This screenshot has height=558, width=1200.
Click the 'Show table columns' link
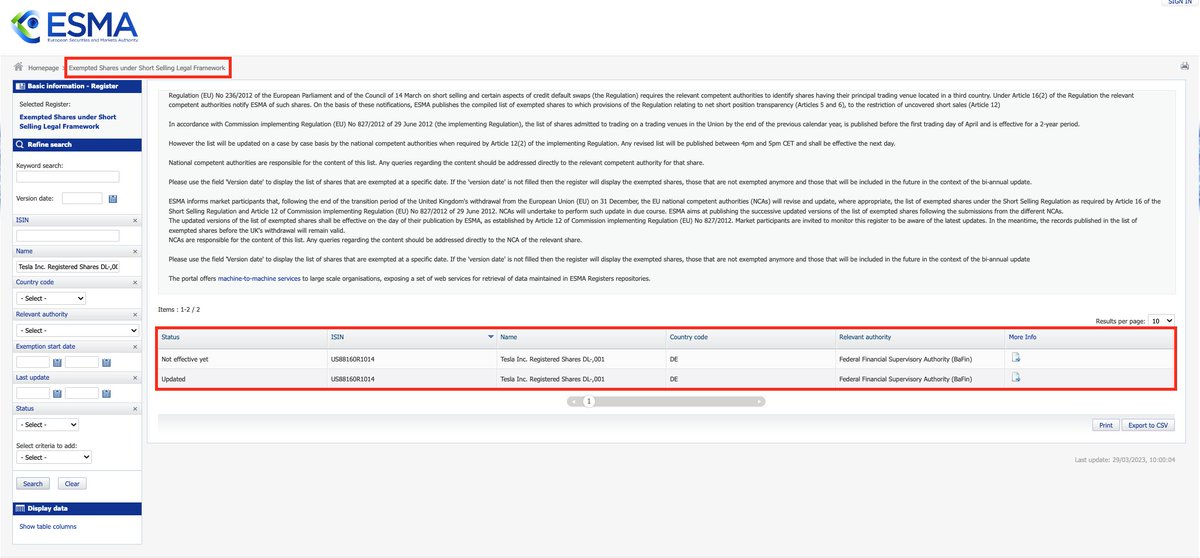coord(48,526)
